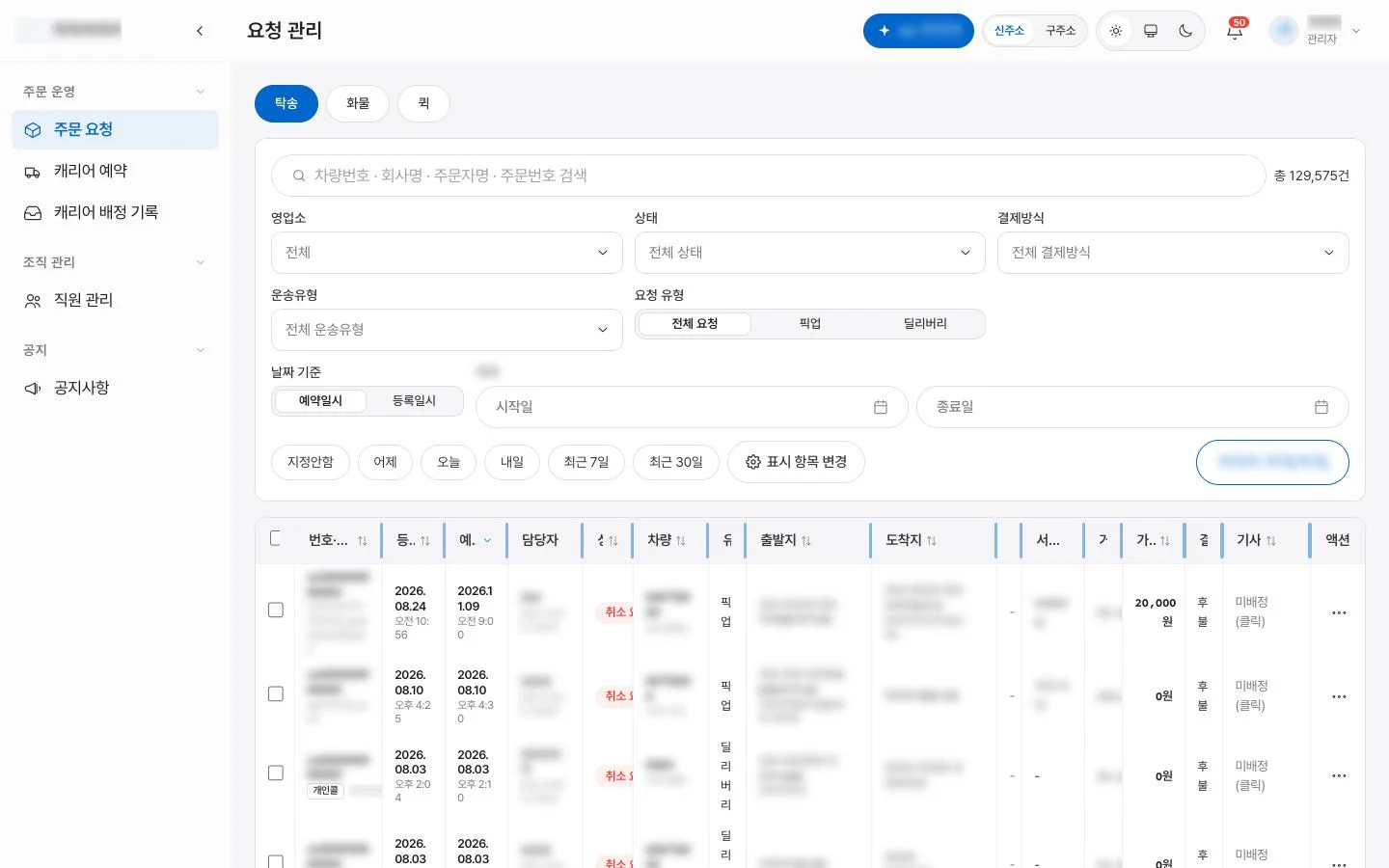Set date basis to 등록일시
Viewport: 1389px width, 868px height.
pyautogui.click(x=414, y=401)
